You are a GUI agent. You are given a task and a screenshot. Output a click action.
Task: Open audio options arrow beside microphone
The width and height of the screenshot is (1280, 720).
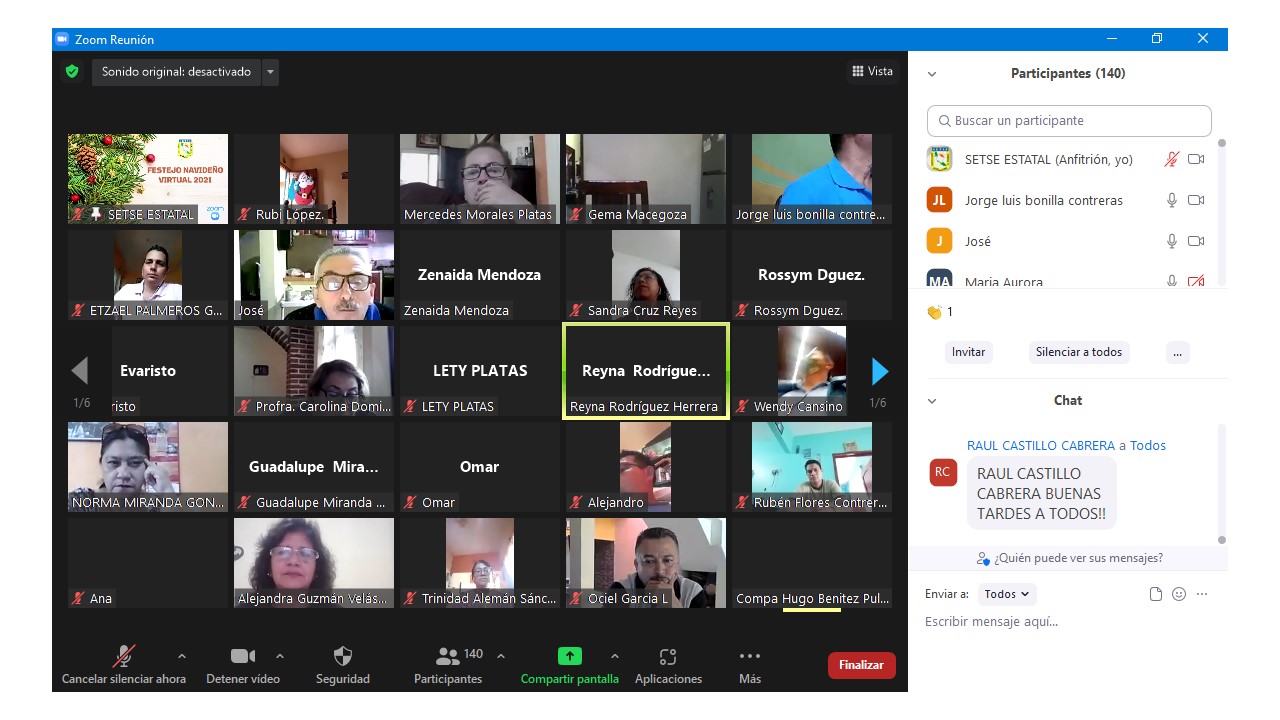click(181, 657)
